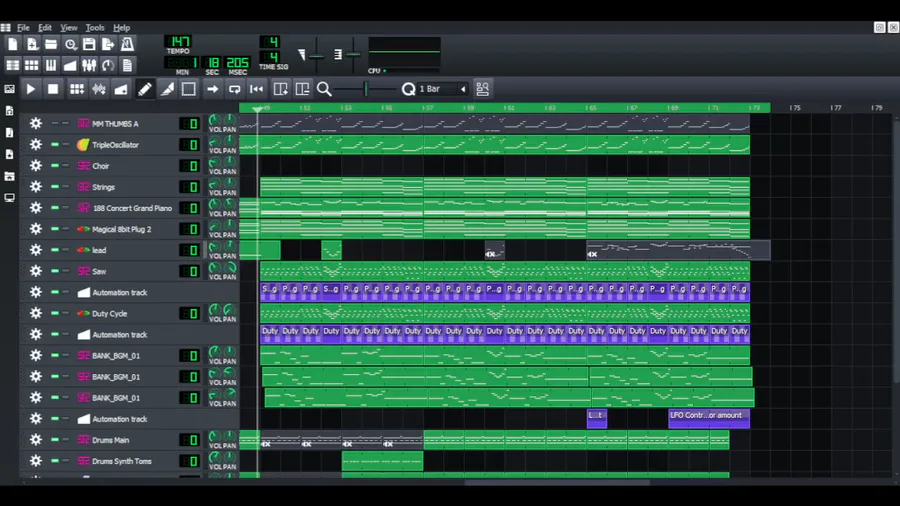The image size is (900, 506).
Task: Select the LFO Controller amount automation clip
Action: 709,418
